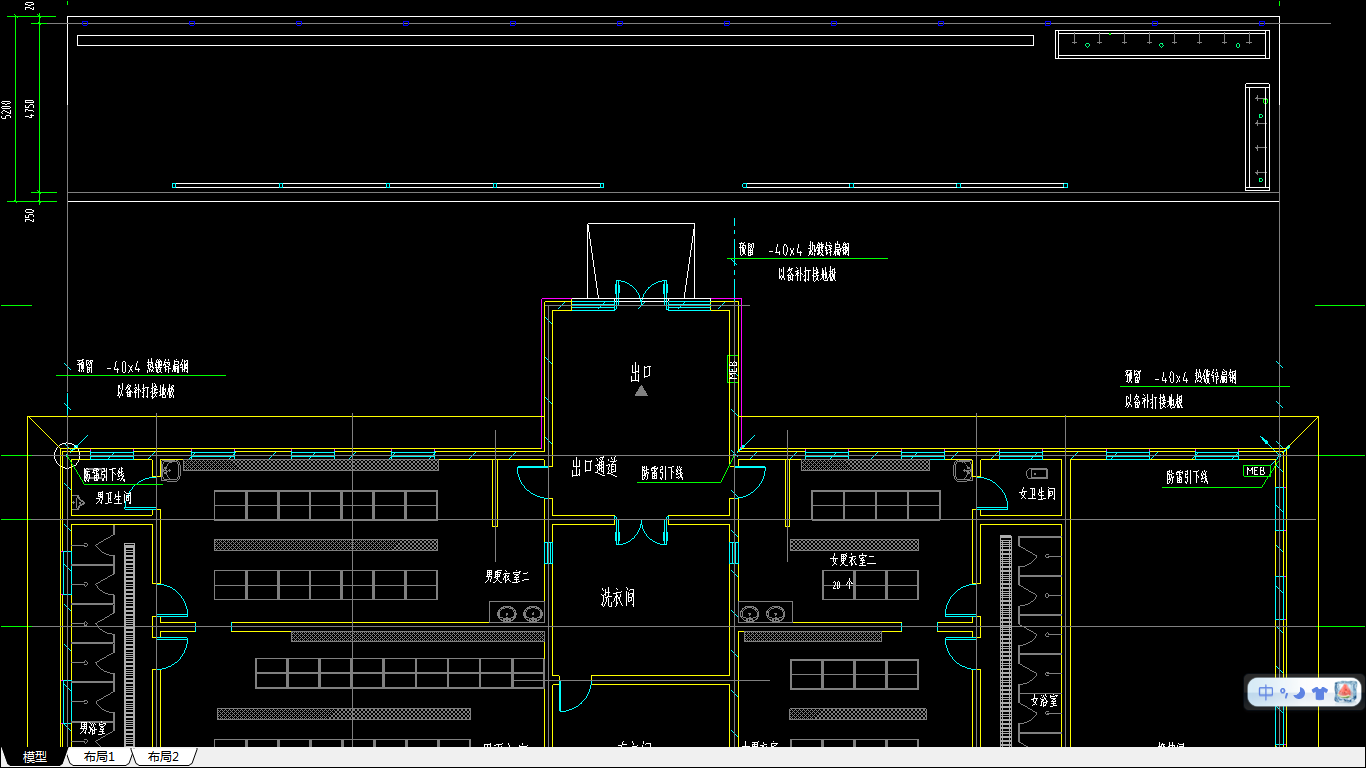
Task: Select the 出口通道 label
Action: point(594,467)
